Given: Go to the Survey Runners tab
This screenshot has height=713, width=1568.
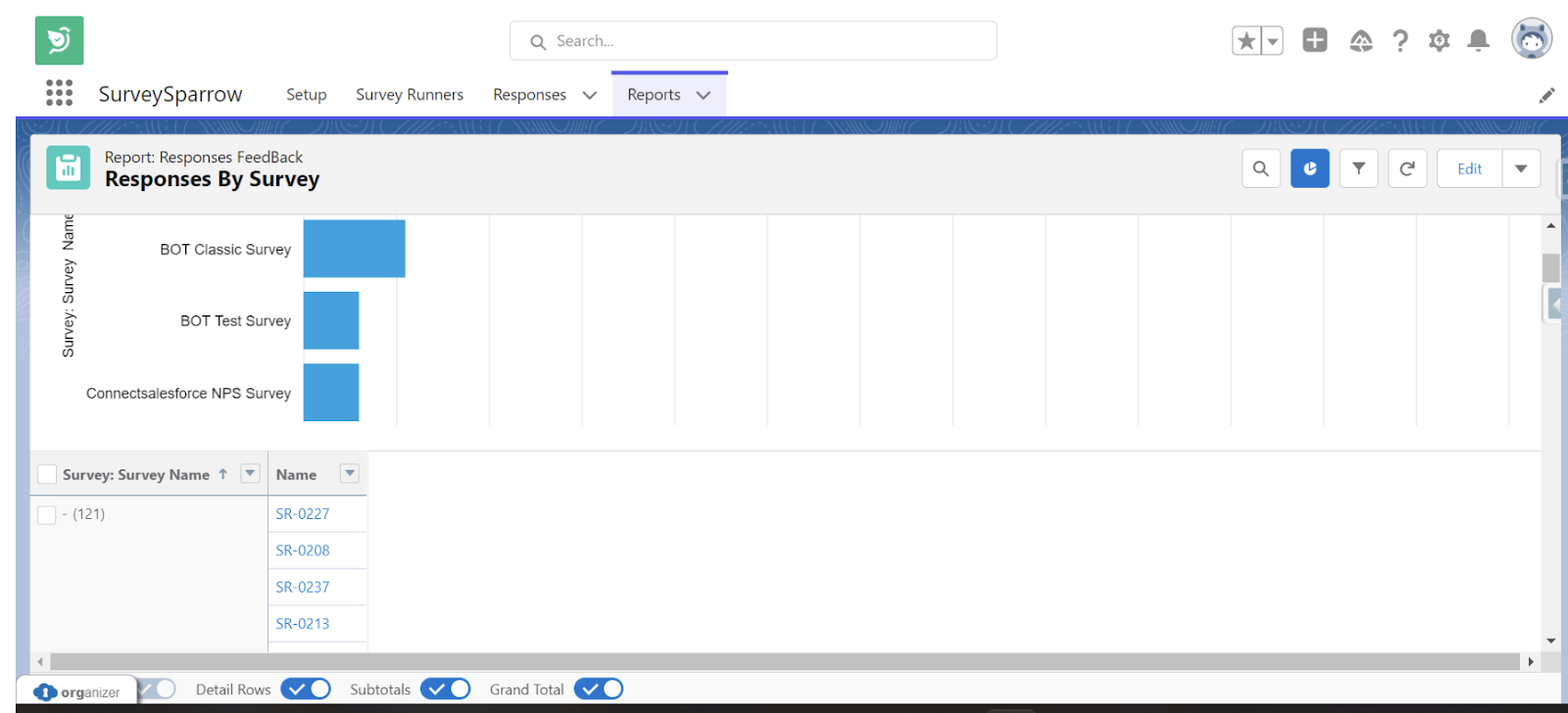Looking at the screenshot, I should (x=409, y=95).
